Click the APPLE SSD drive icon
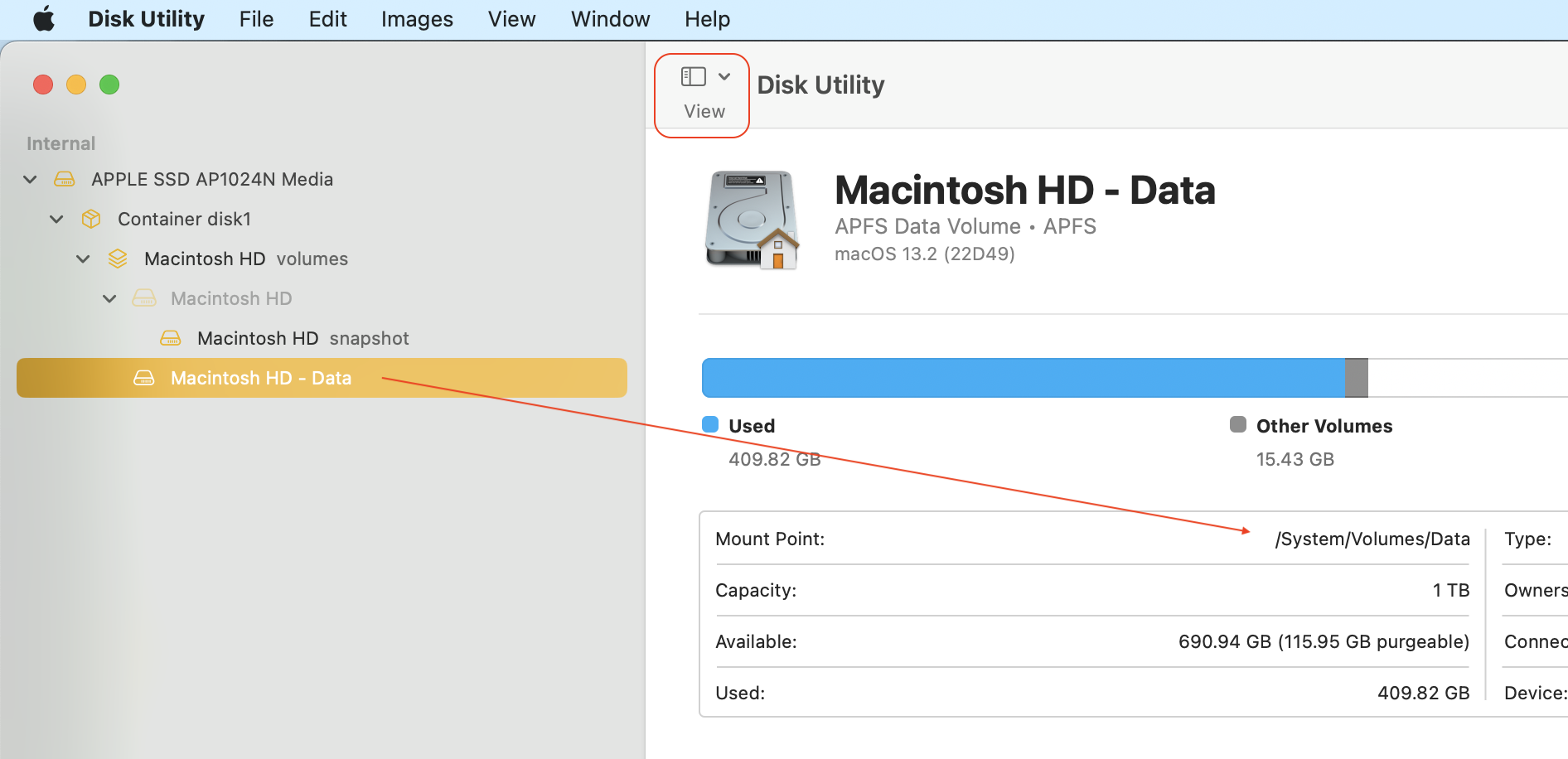Screen dimensions: 1568x759 coord(64,179)
